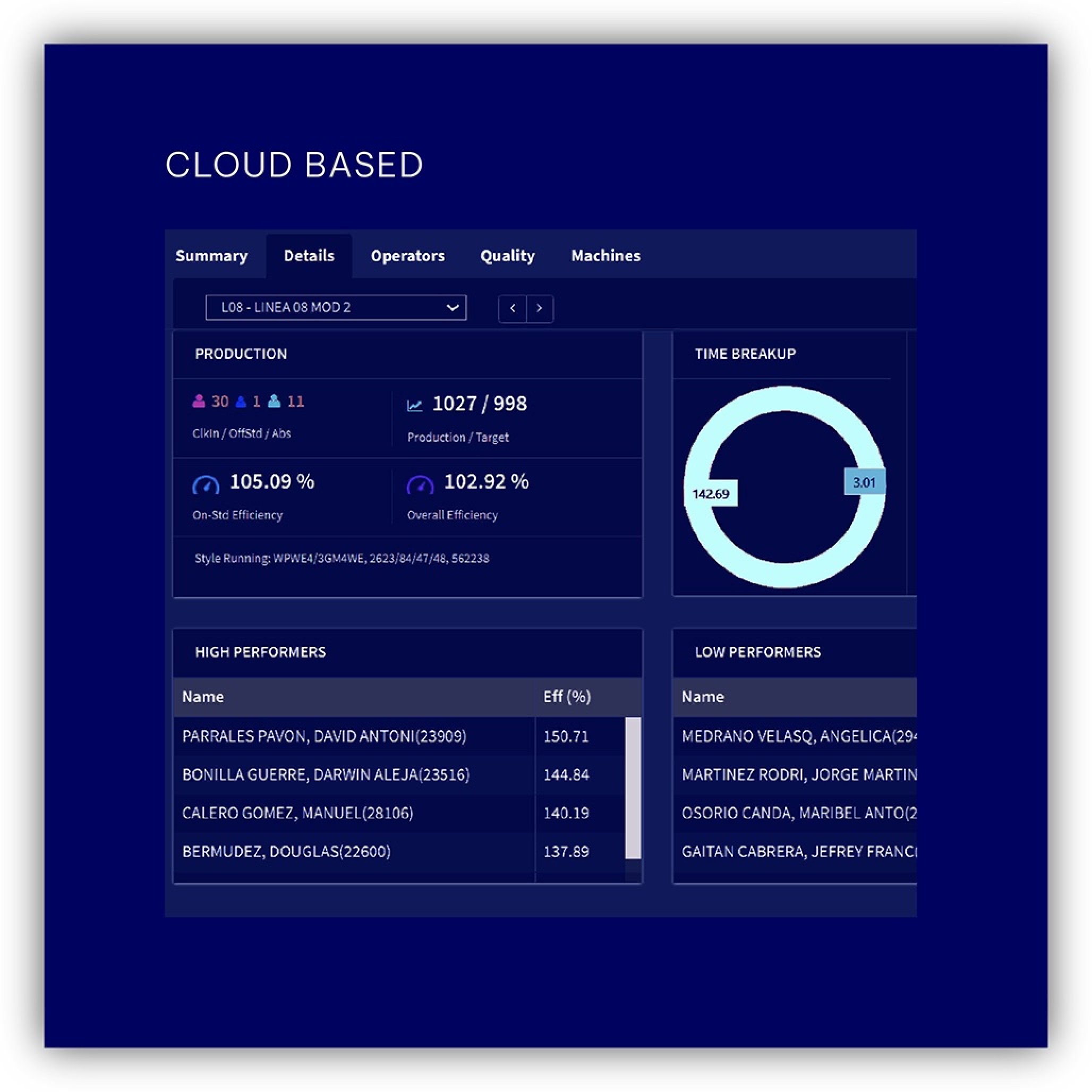This screenshot has width=1092, height=1092.
Task: Go to next line with right arrow
Action: 539,308
